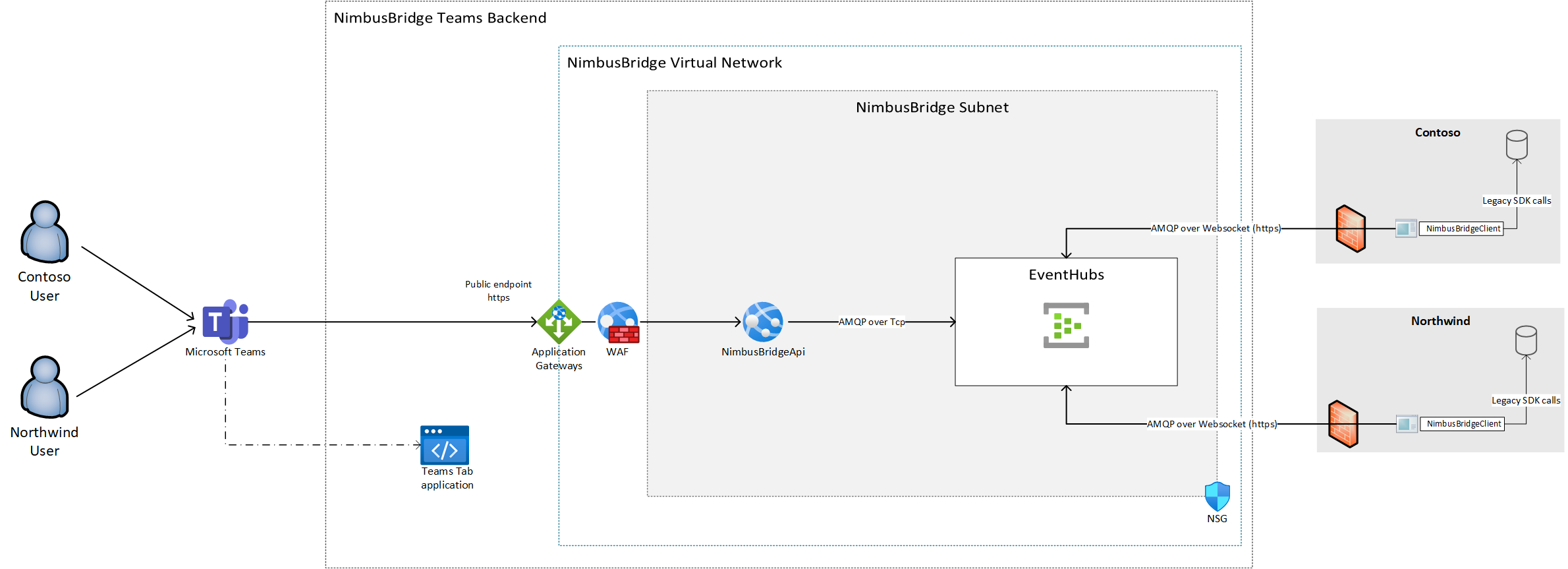Screen dimensions: 1568x569
Task: Click the Northwind organization heading
Action: [x=1440, y=321]
